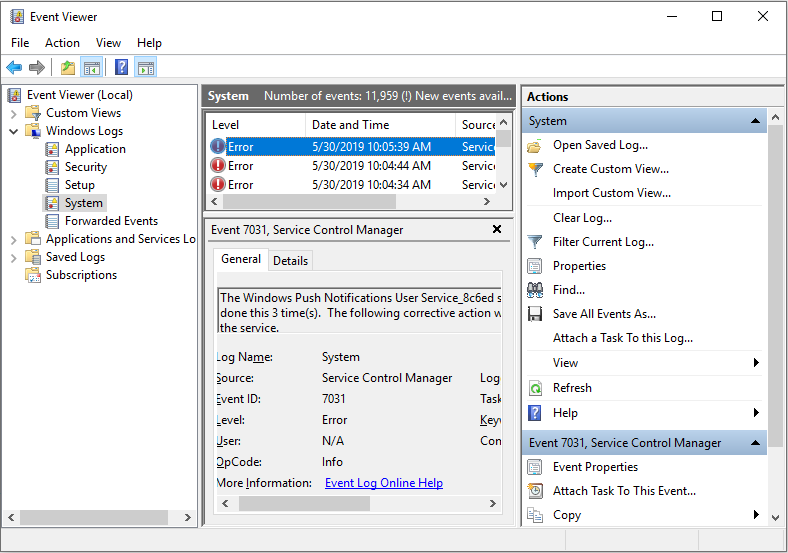Click the Saved Logs folder icon

[x=33, y=257]
